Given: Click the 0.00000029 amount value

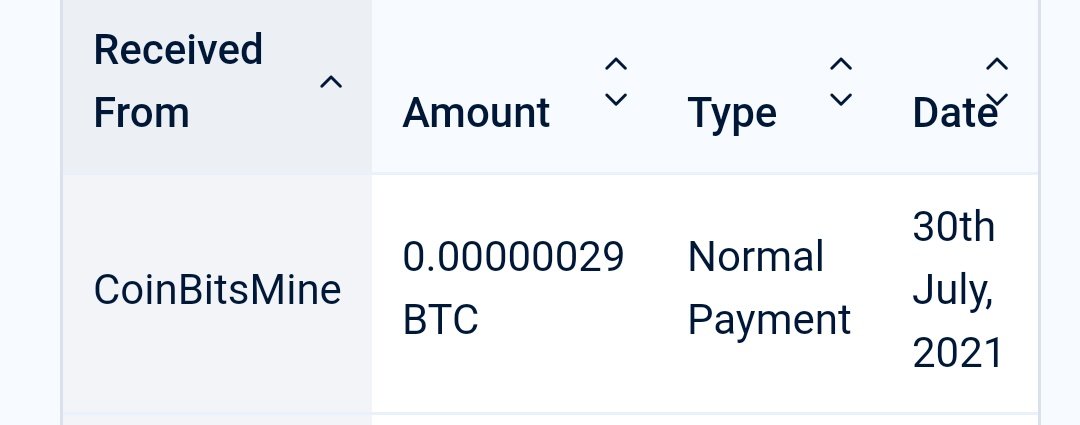Looking at the screenshot, I should (x=513, y=258).
